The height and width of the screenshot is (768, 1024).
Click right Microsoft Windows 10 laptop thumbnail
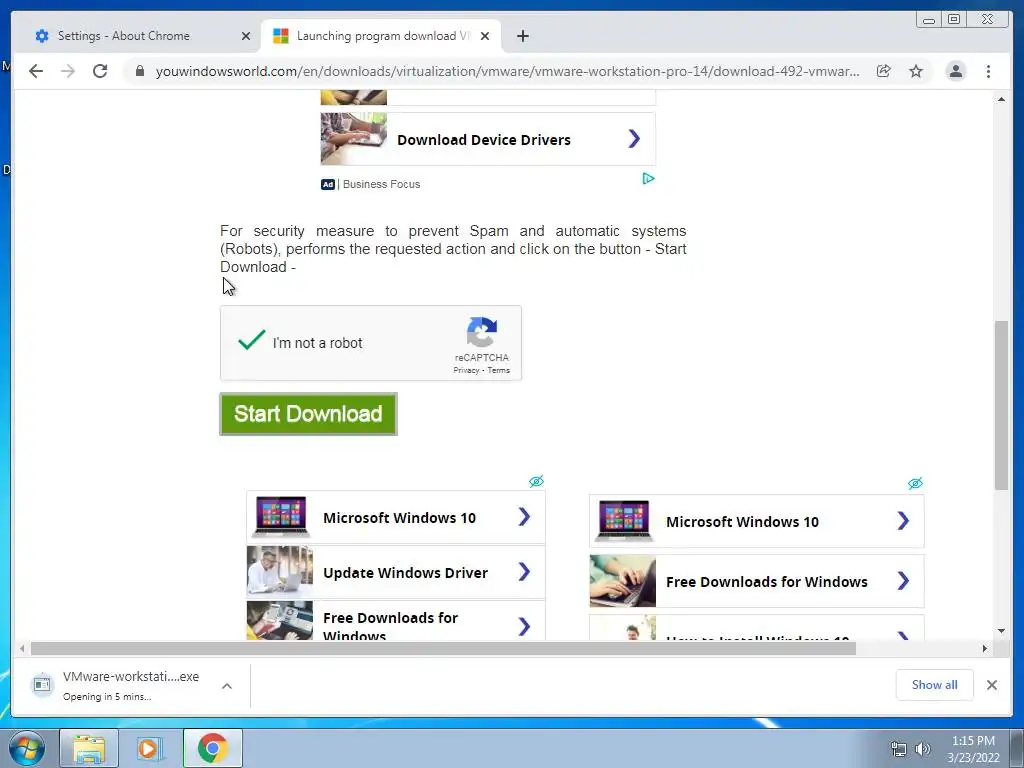(623, 520)
